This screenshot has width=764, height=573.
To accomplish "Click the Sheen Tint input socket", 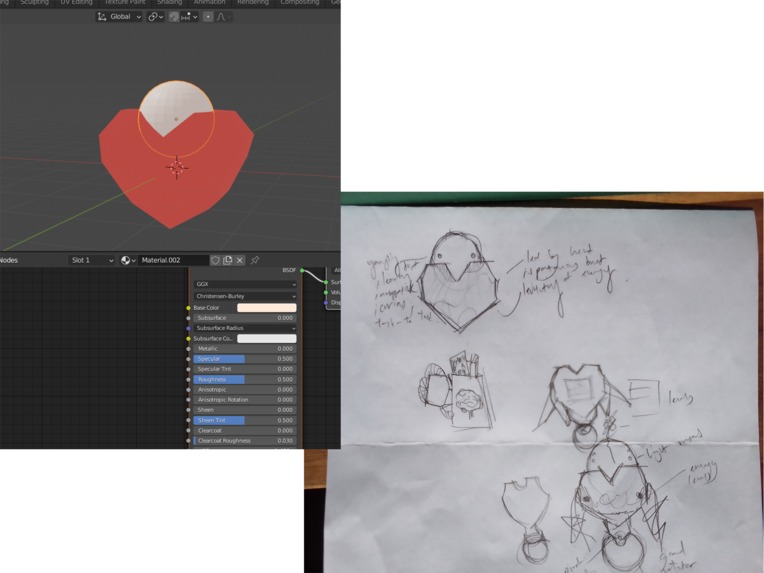I will click(189, 420).
